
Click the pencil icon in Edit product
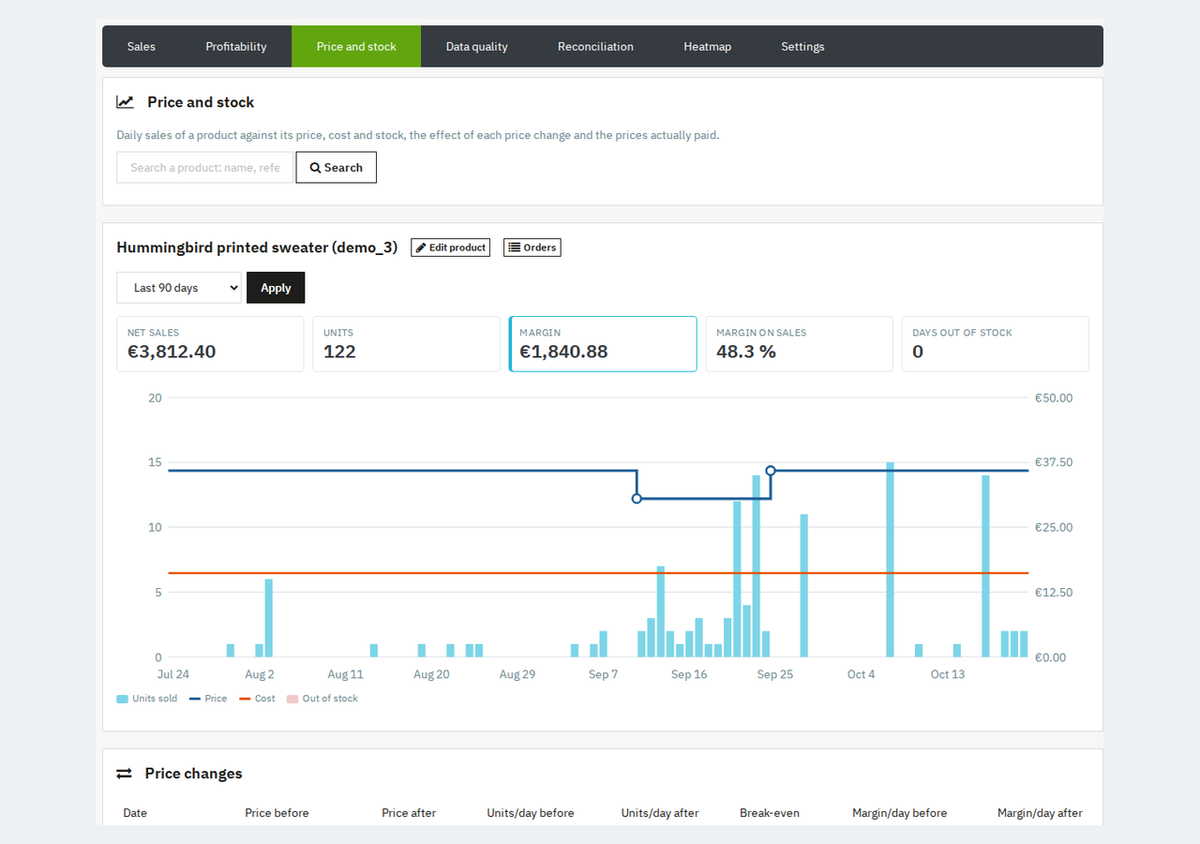(x=421, y=247)
